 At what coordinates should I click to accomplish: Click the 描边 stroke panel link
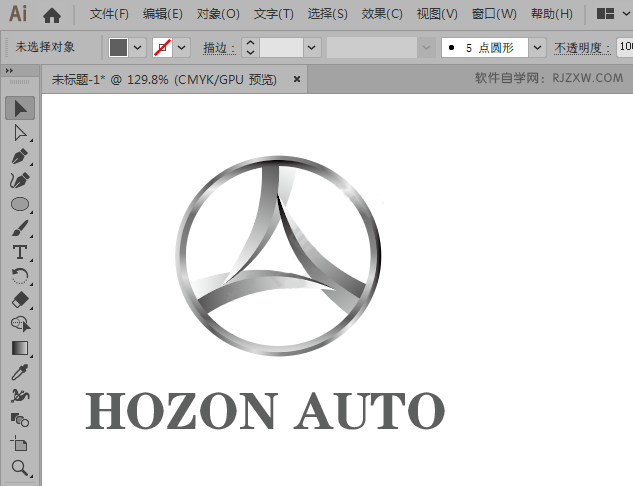pyautogui.click(x=219, y=48)
